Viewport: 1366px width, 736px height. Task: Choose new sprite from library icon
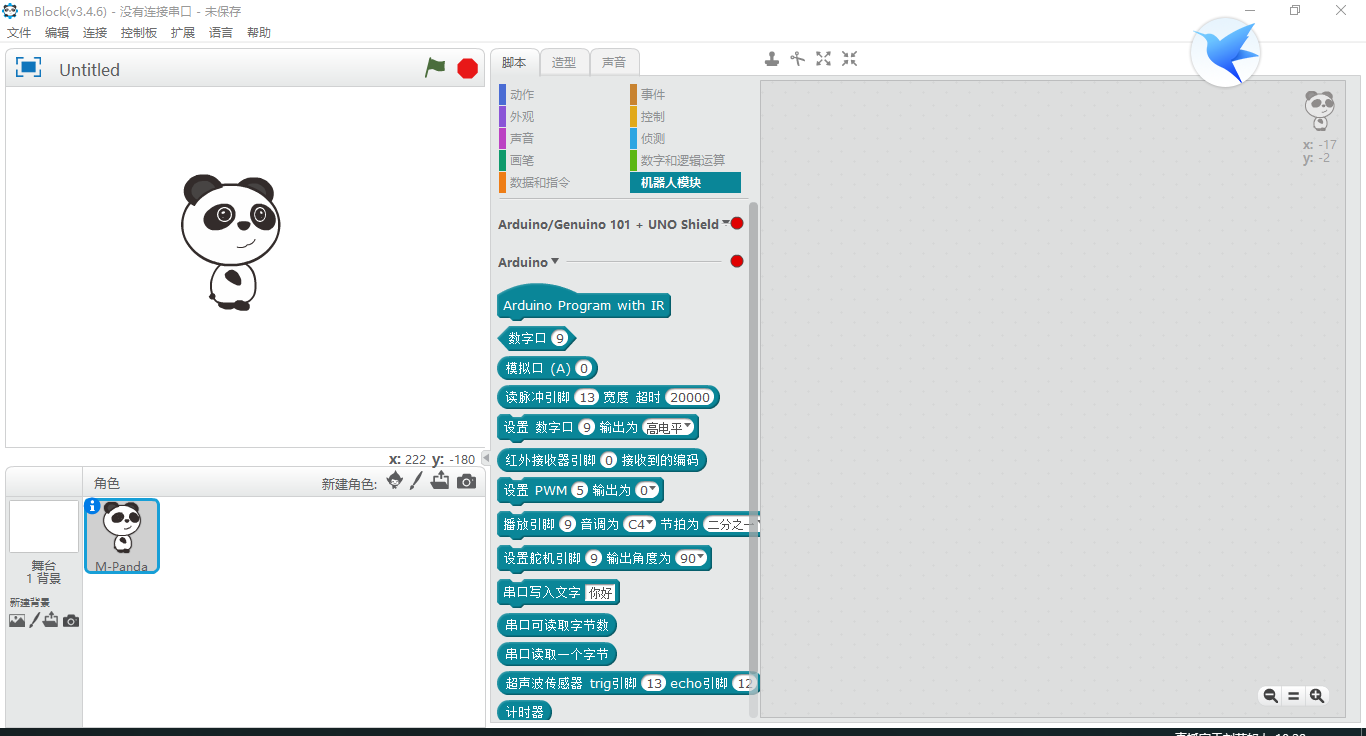pos(395,481)
